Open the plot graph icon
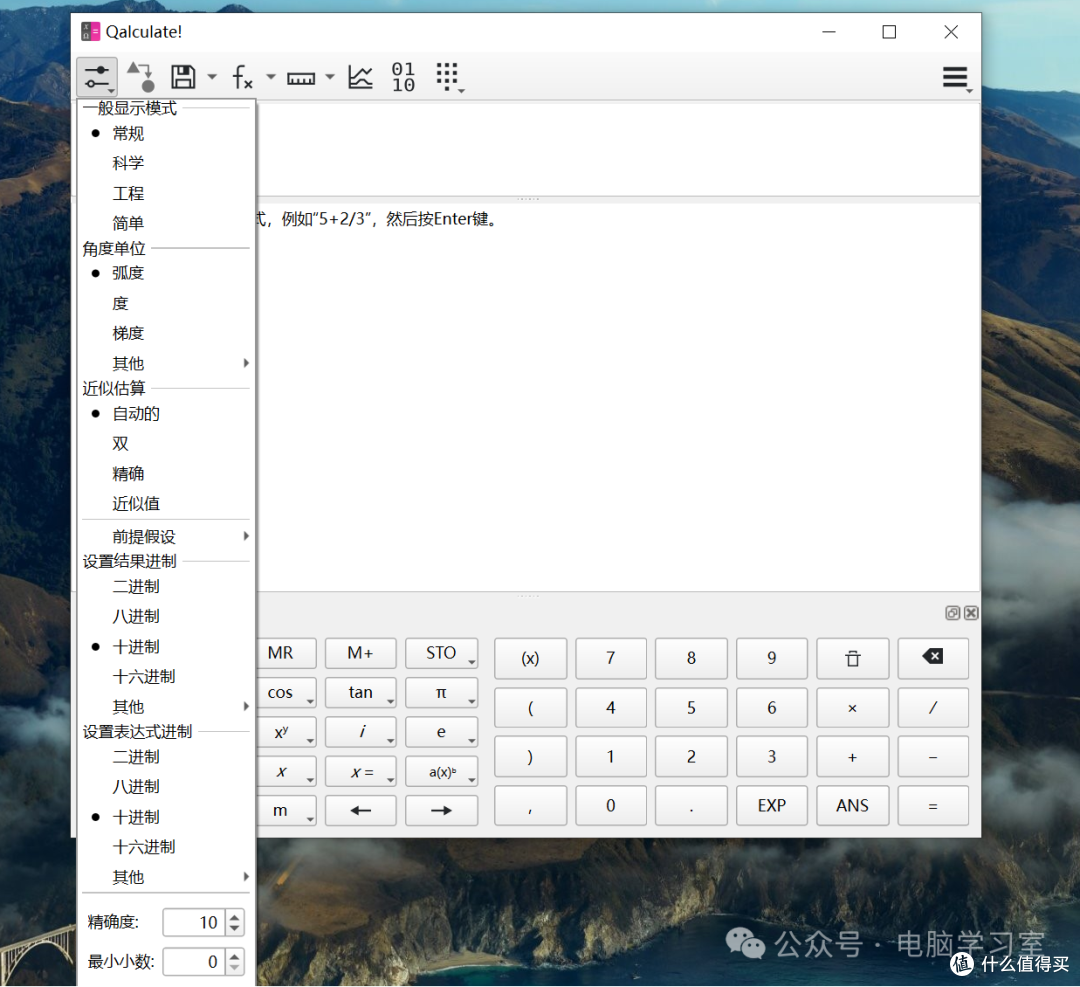1080x987 pixels. click(x=360, y=76)
